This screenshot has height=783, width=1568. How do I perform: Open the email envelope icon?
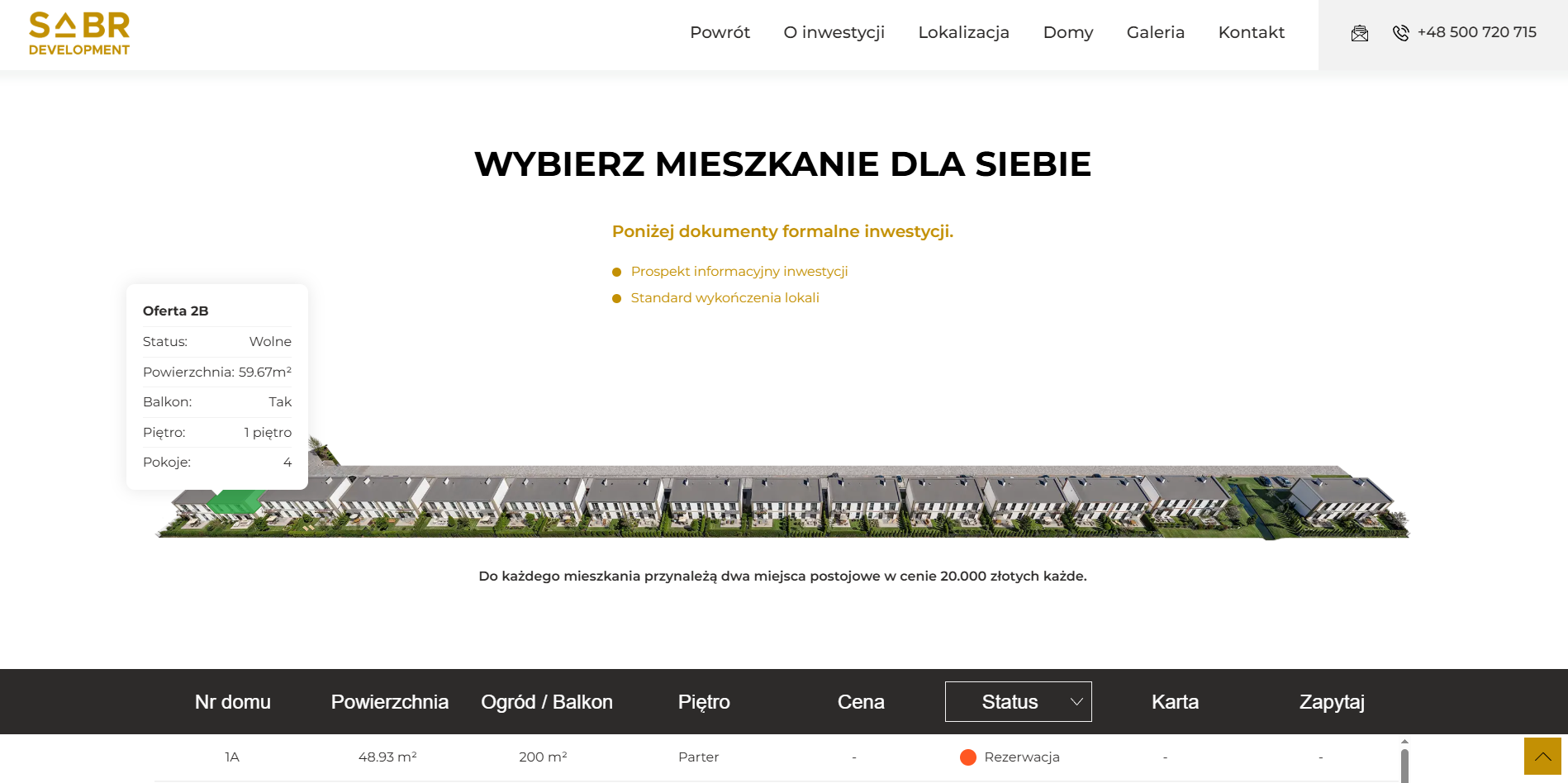tap(1360, 33)
